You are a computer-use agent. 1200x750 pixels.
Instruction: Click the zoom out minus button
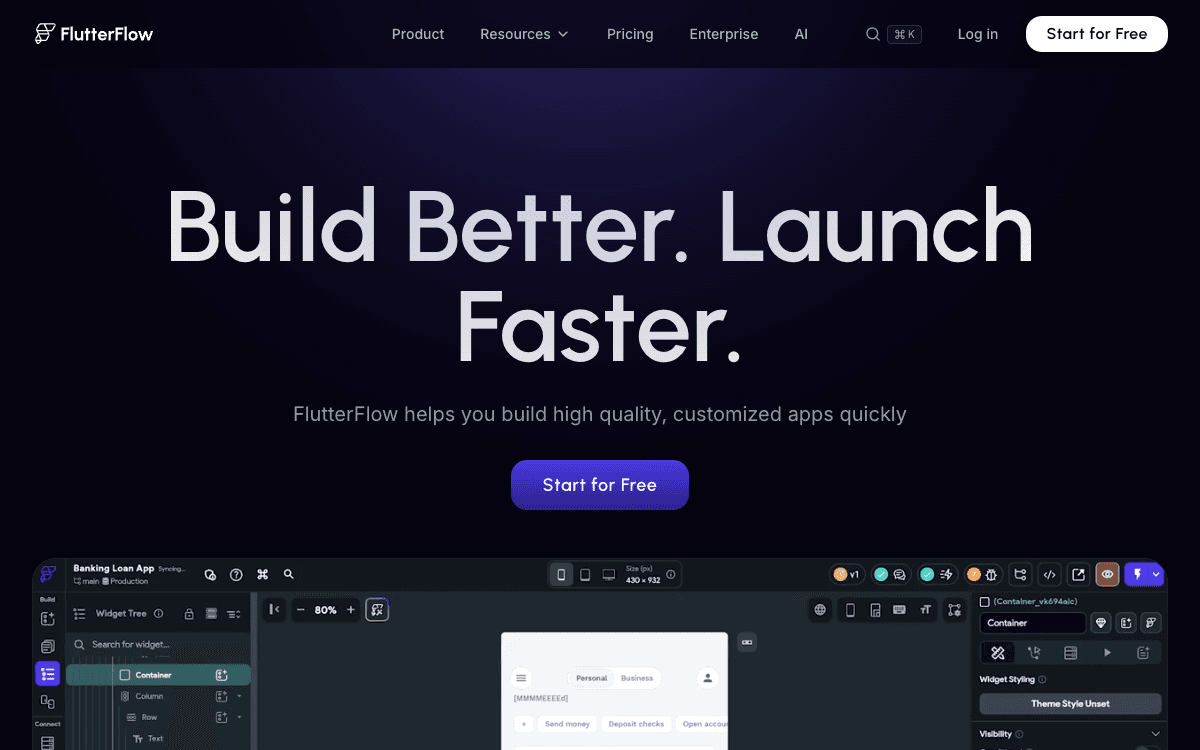tap(300, 609)
